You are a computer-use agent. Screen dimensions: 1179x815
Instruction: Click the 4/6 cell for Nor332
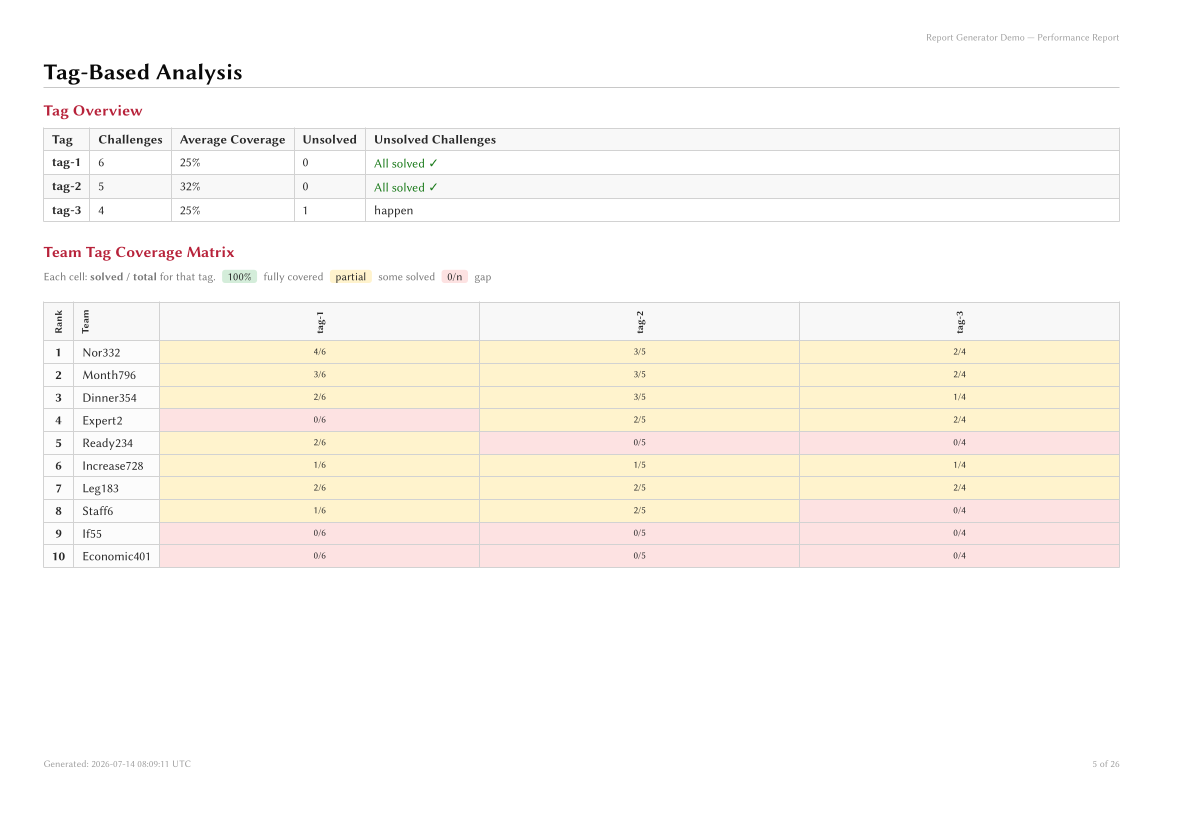(x=320, y=352)
